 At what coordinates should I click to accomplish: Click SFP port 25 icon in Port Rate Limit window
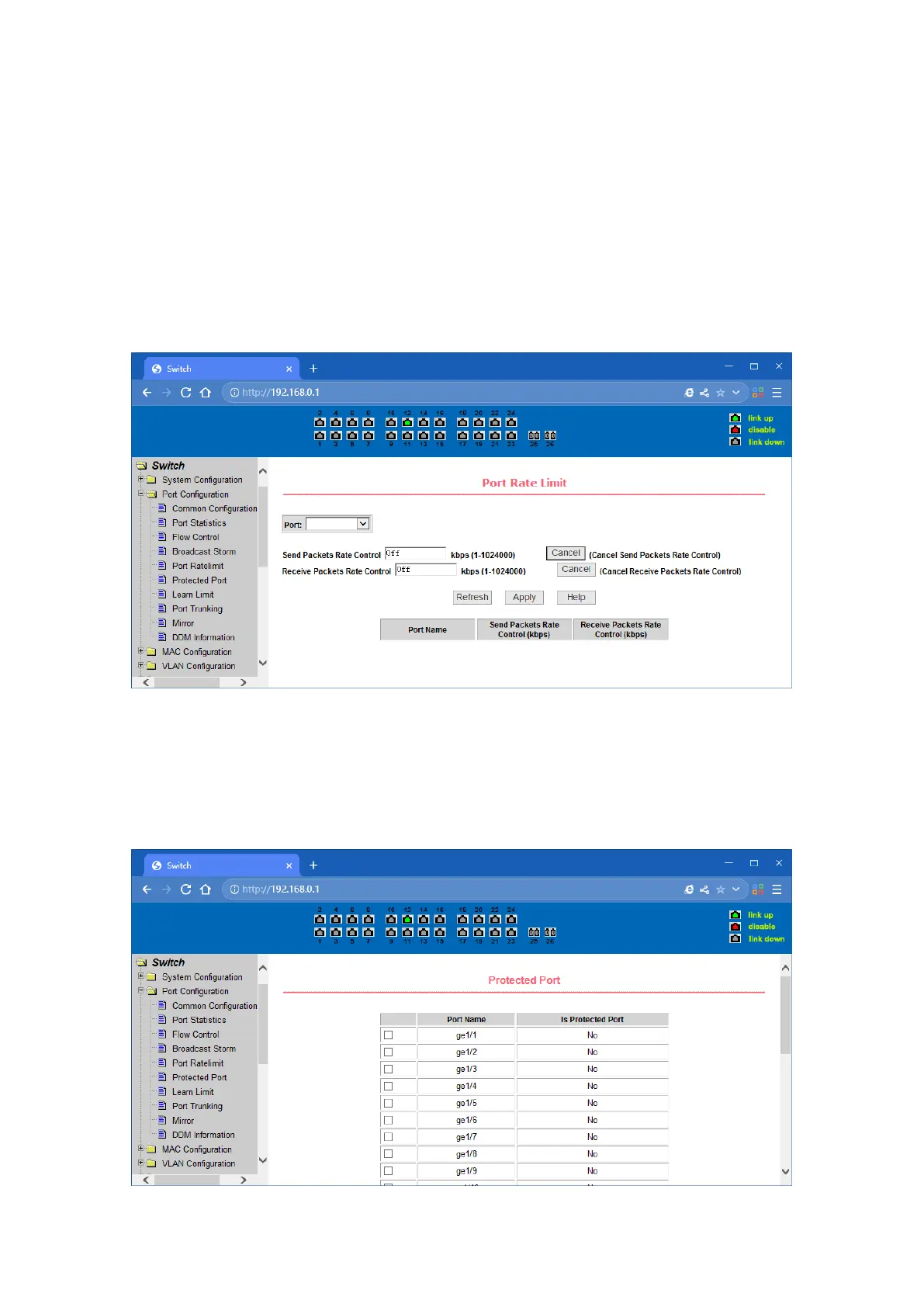534,435
